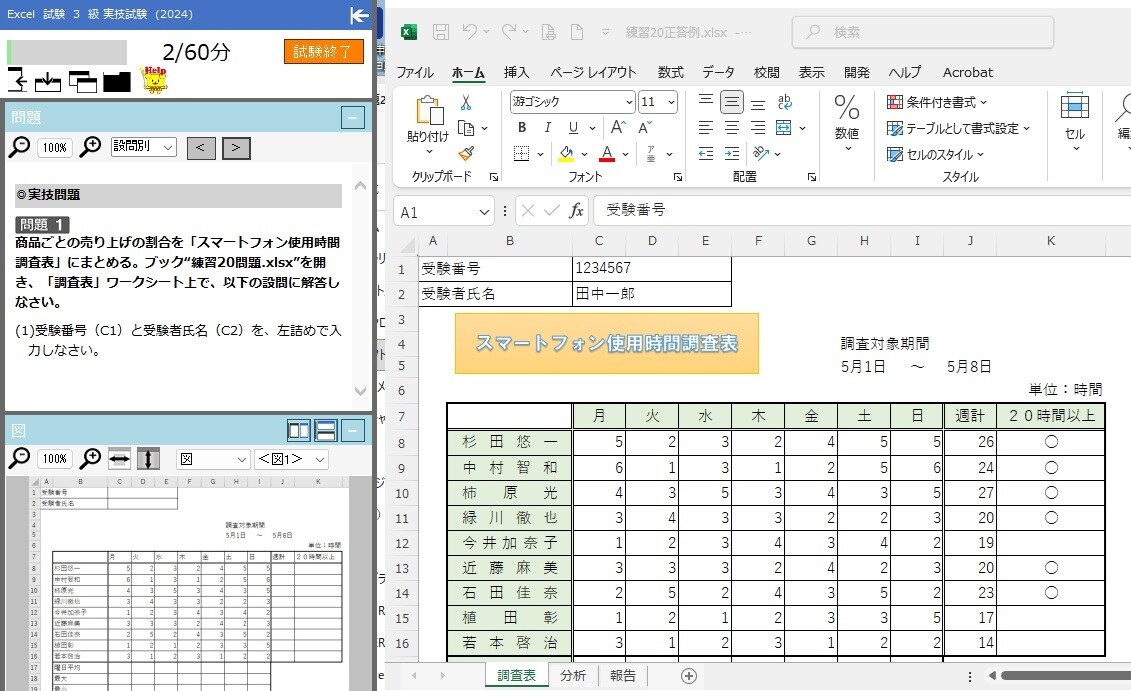The height and width of the screenshot is (691, 1131).
Task: Click the yellow fill color bucket
Action: coord(566,154)
